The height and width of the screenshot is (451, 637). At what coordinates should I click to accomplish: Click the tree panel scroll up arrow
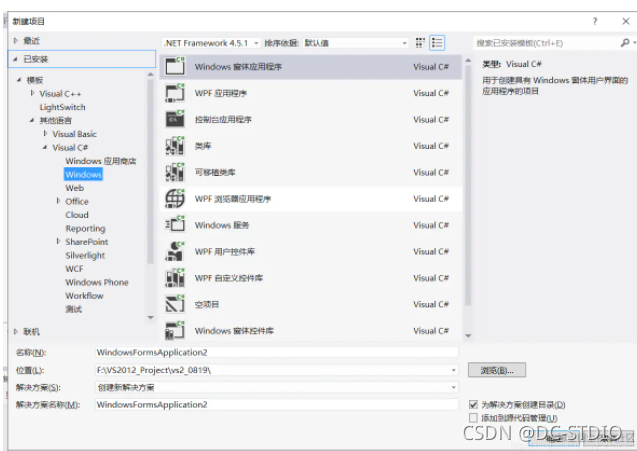pyautogui.click(x=150, y=74)
